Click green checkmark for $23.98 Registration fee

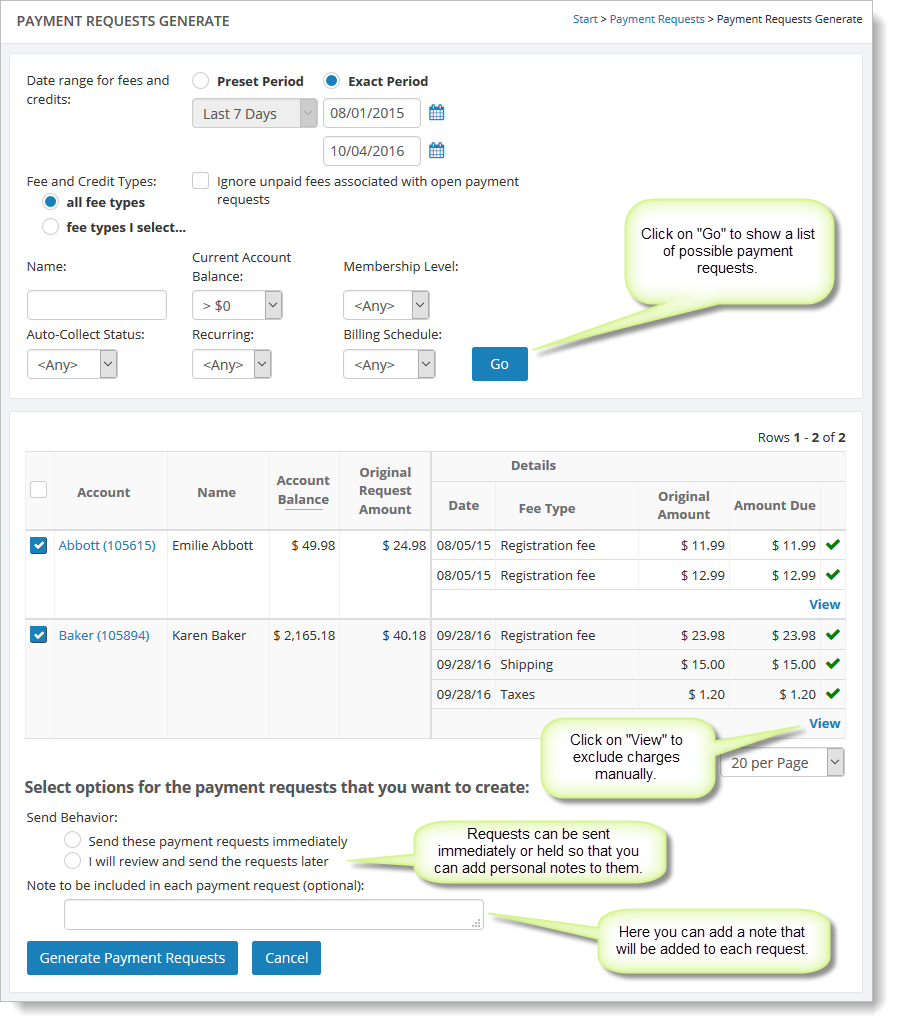pos(832,635)
